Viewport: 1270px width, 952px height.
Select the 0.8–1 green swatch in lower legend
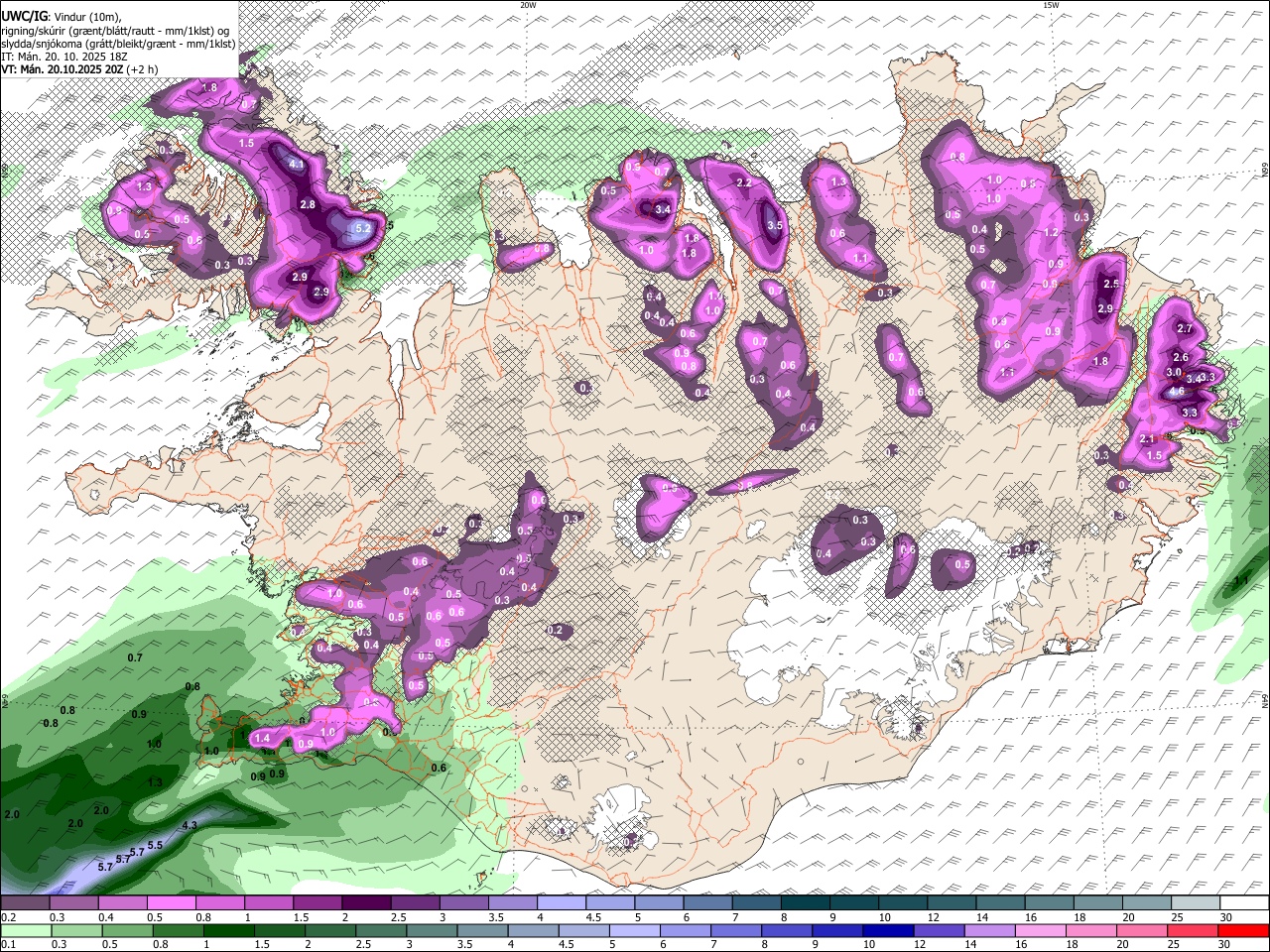pyautogui.click(x=179, y=931)
